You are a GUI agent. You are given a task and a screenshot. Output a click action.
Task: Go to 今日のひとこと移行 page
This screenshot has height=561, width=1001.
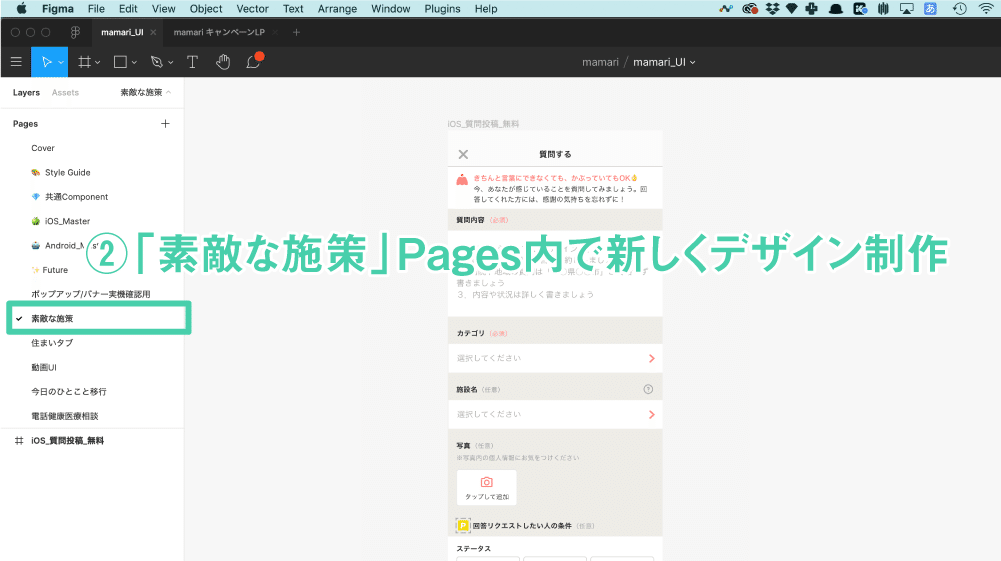coord(69,392)
